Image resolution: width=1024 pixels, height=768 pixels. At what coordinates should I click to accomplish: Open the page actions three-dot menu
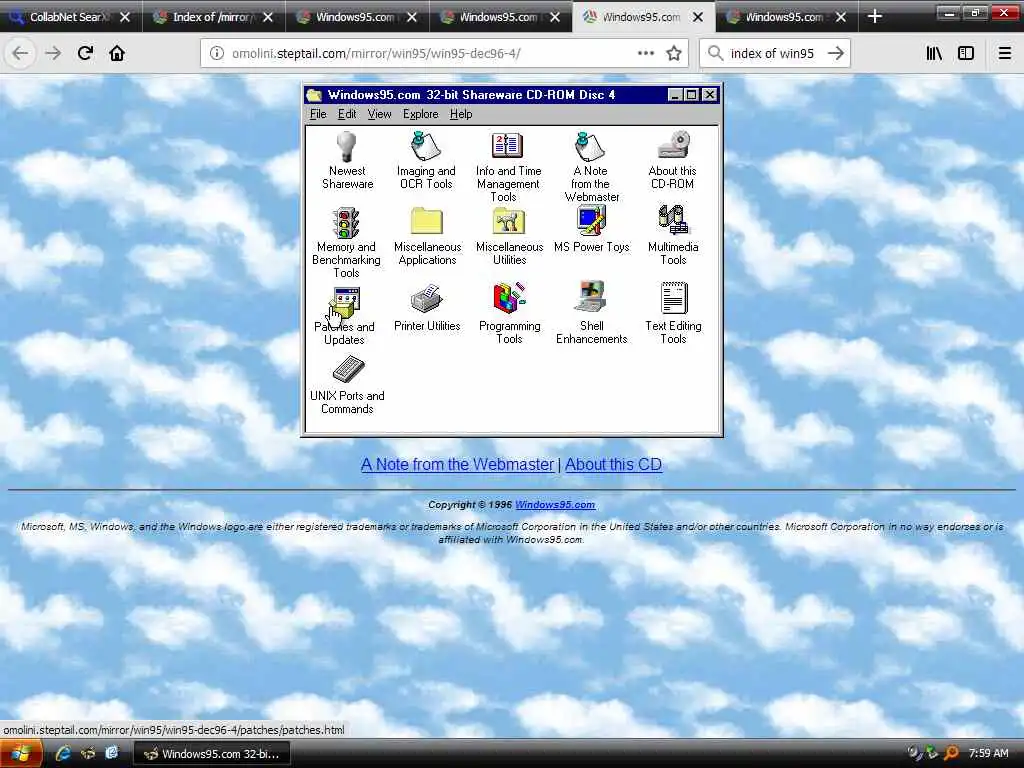pos(646,54)
